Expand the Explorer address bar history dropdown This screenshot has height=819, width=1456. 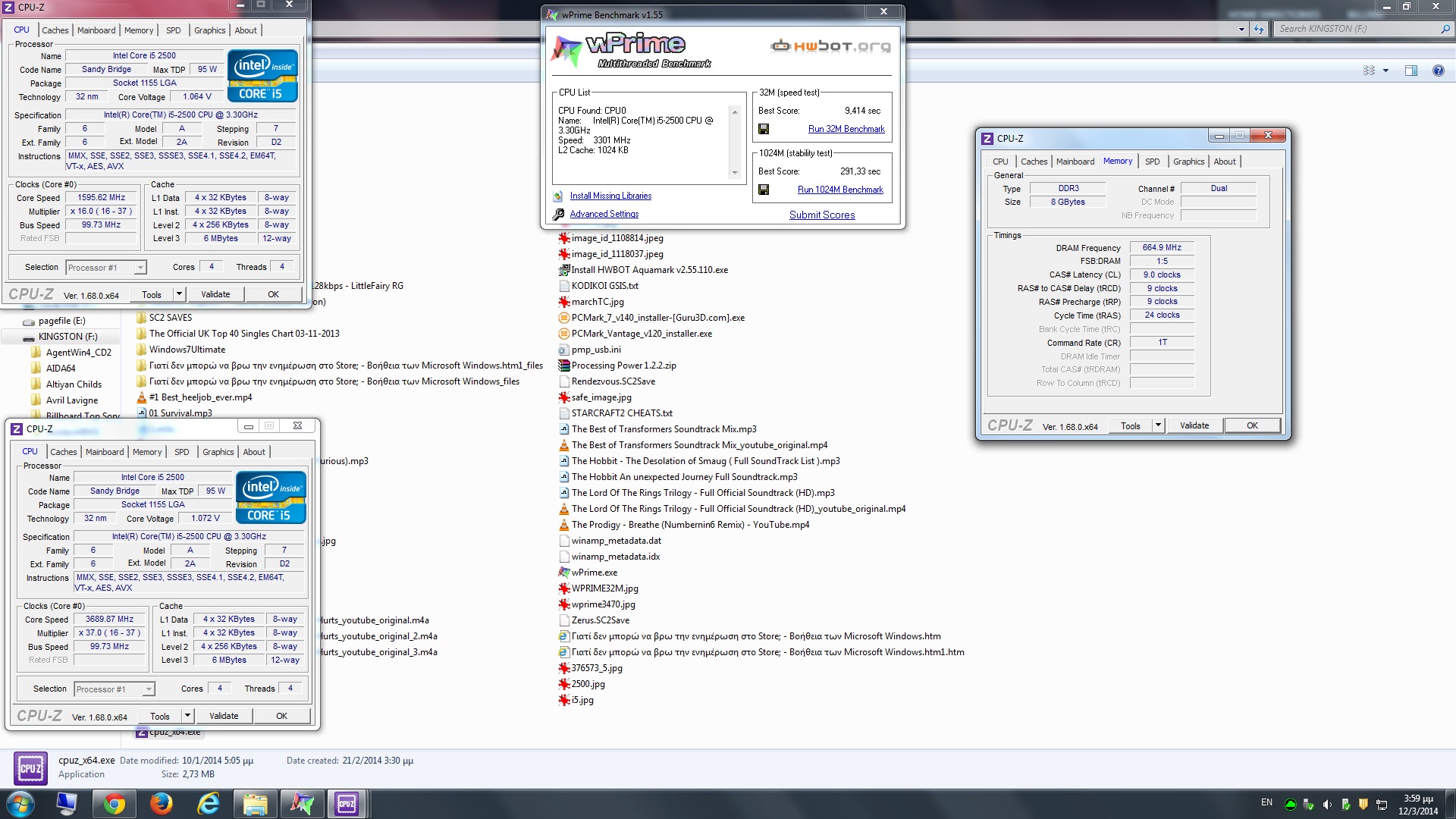point(1241,29)
